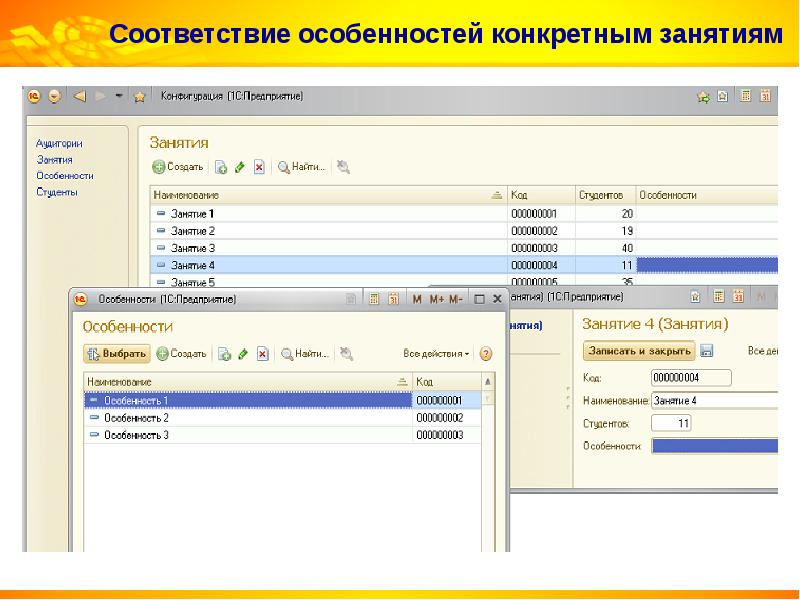Select Занятие 2 in the list
This screenshot has width=800, height=600.
click(192, 231)
